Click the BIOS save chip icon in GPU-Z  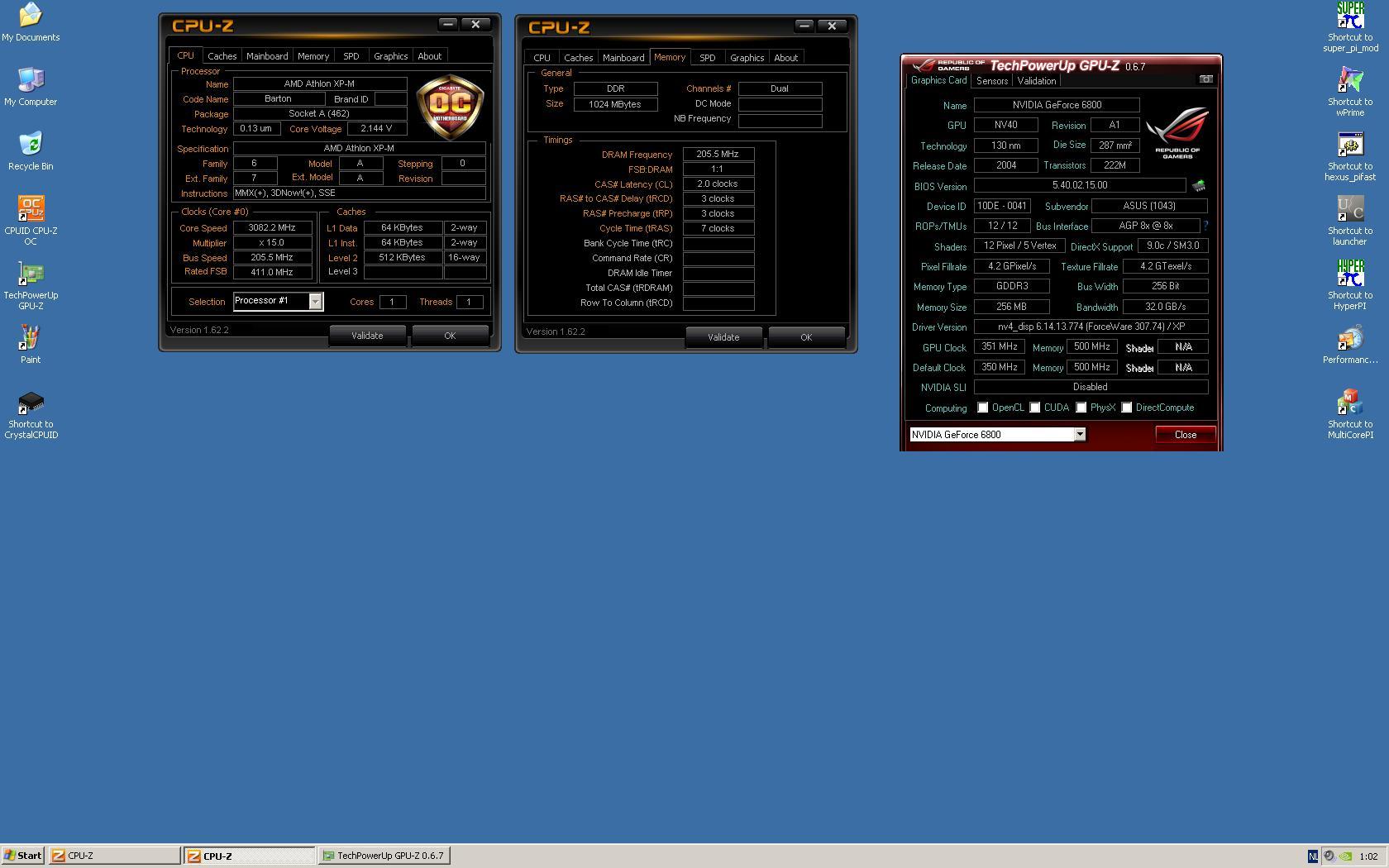click(x=1198, y=186)
